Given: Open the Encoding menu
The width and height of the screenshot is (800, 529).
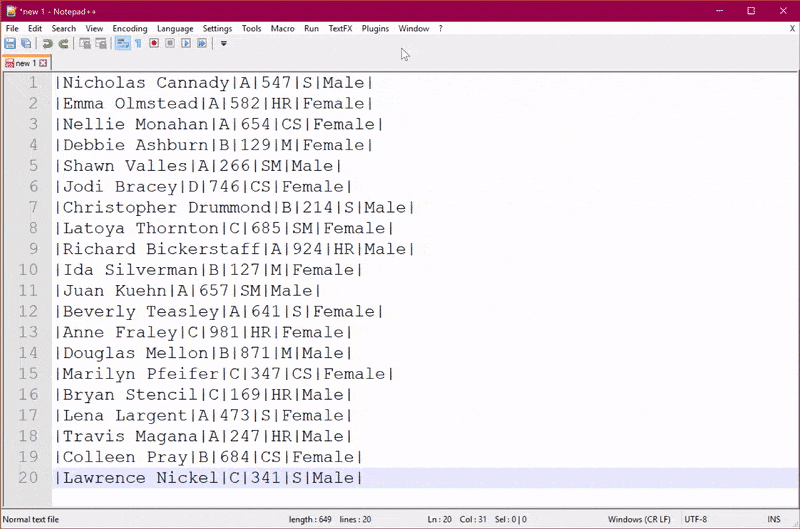Looking at the screenshot, I should tap(129, 29).
